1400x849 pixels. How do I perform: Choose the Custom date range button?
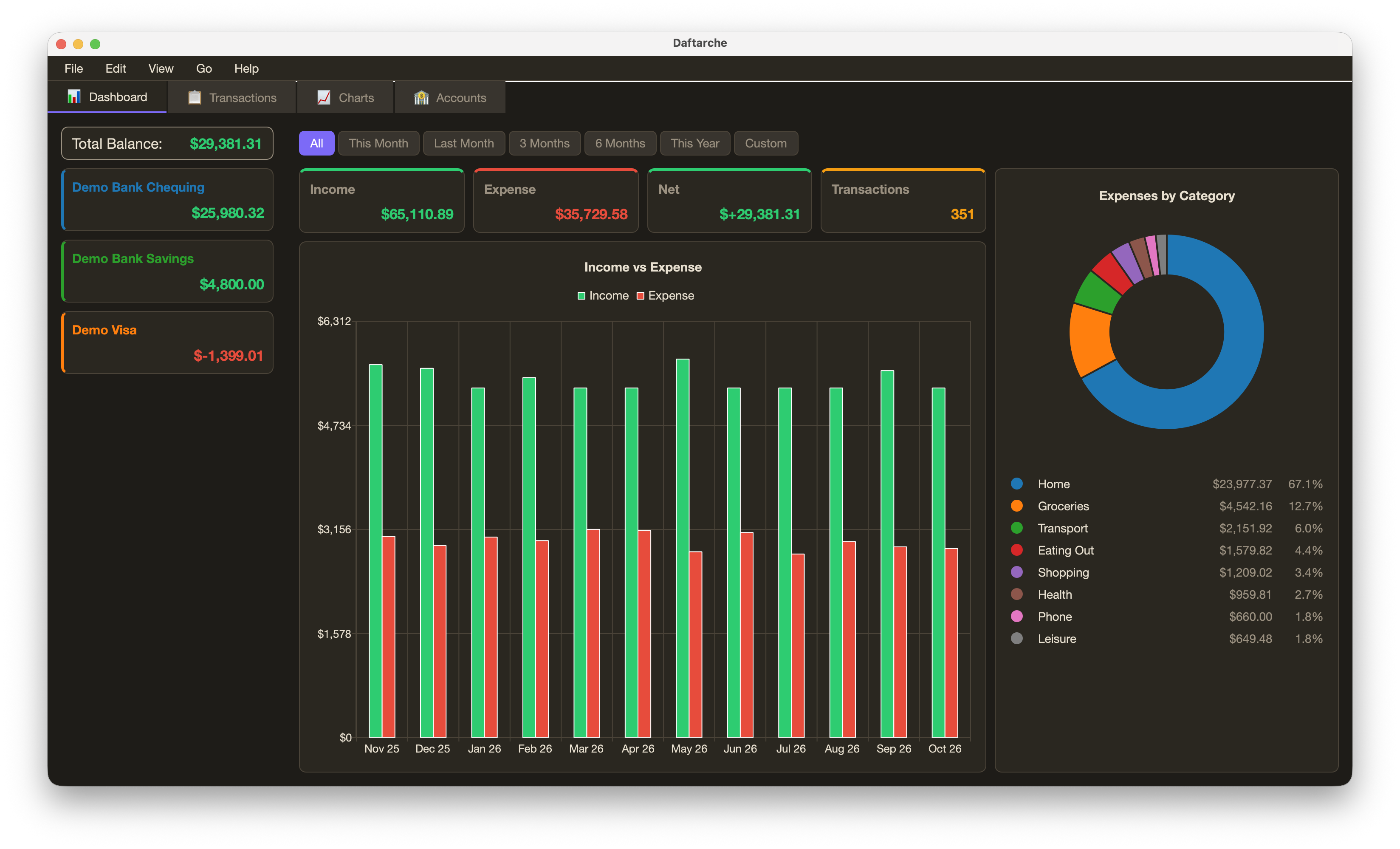(x=766, y=143)
